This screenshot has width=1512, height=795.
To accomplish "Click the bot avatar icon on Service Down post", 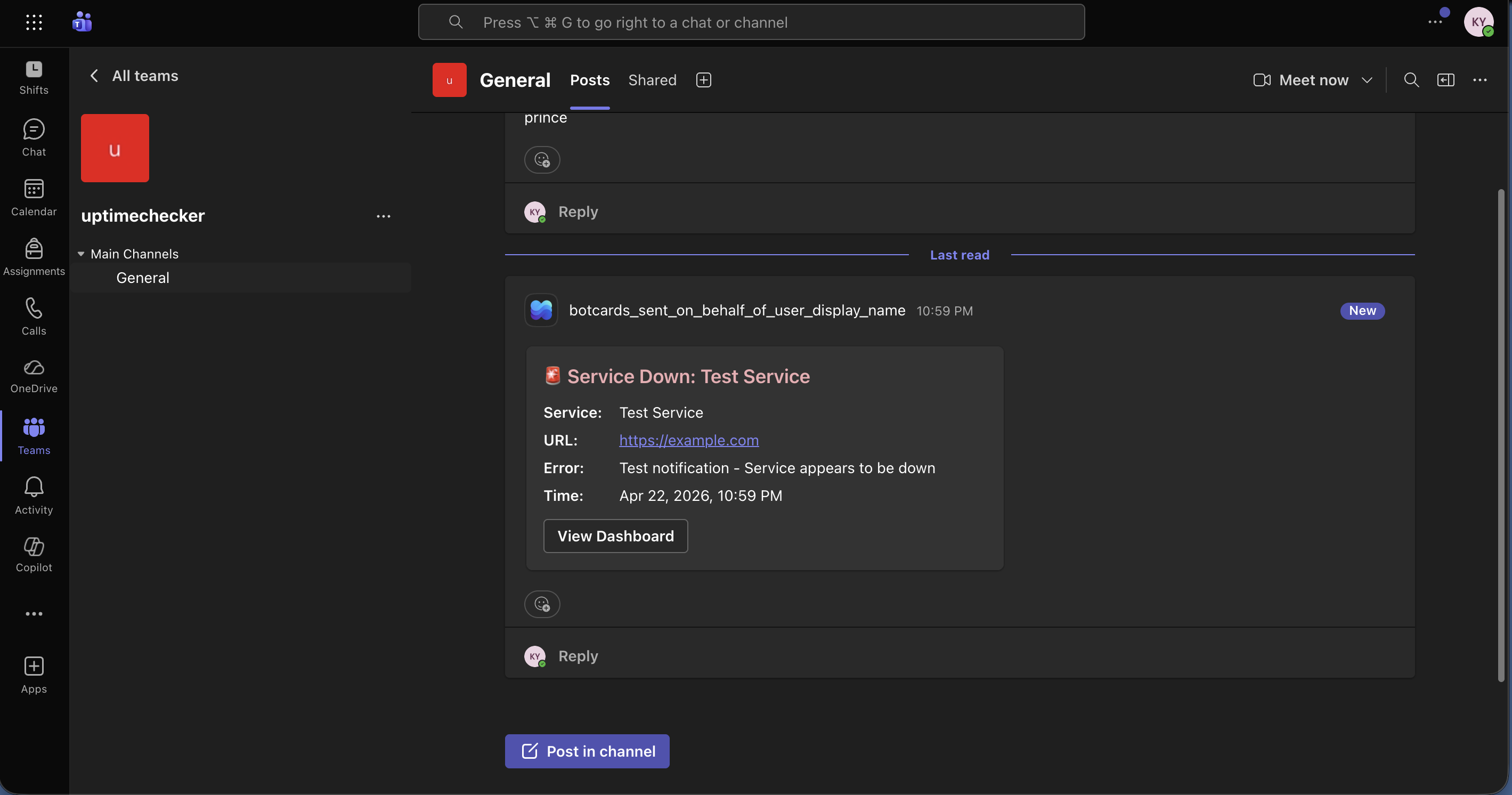I will click(x=541, y=310).
